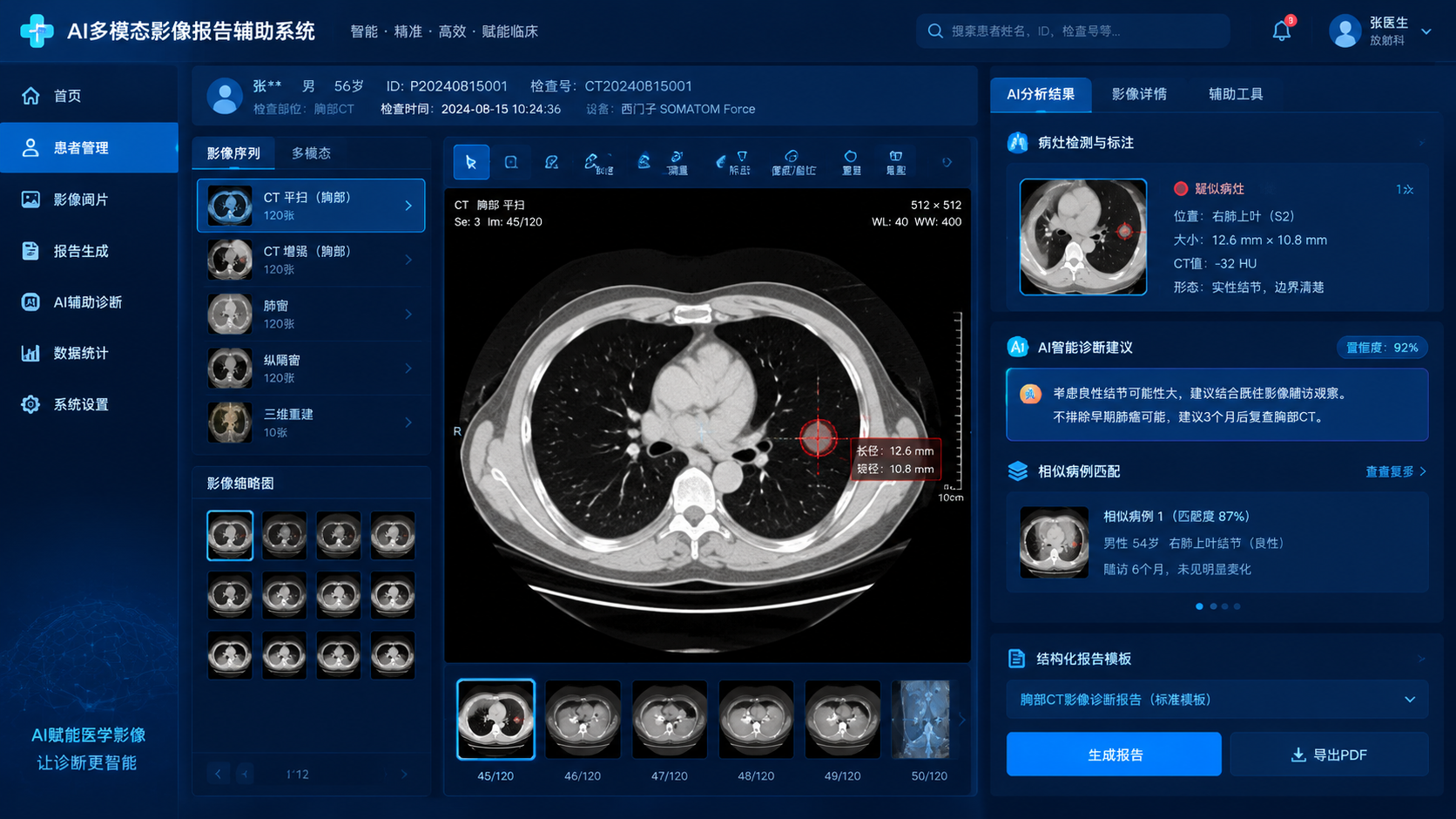The image size is (1456, 819).
Task: Select the 48/120 slice thumbnail
Action: click(756, 720)
